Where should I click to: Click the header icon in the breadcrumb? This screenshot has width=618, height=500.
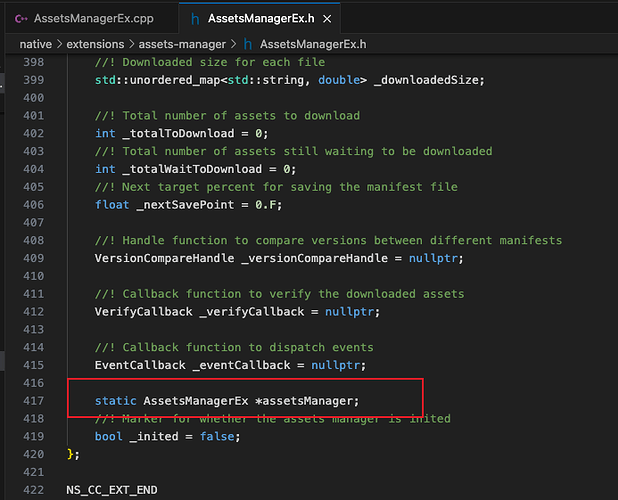point(248,44)
